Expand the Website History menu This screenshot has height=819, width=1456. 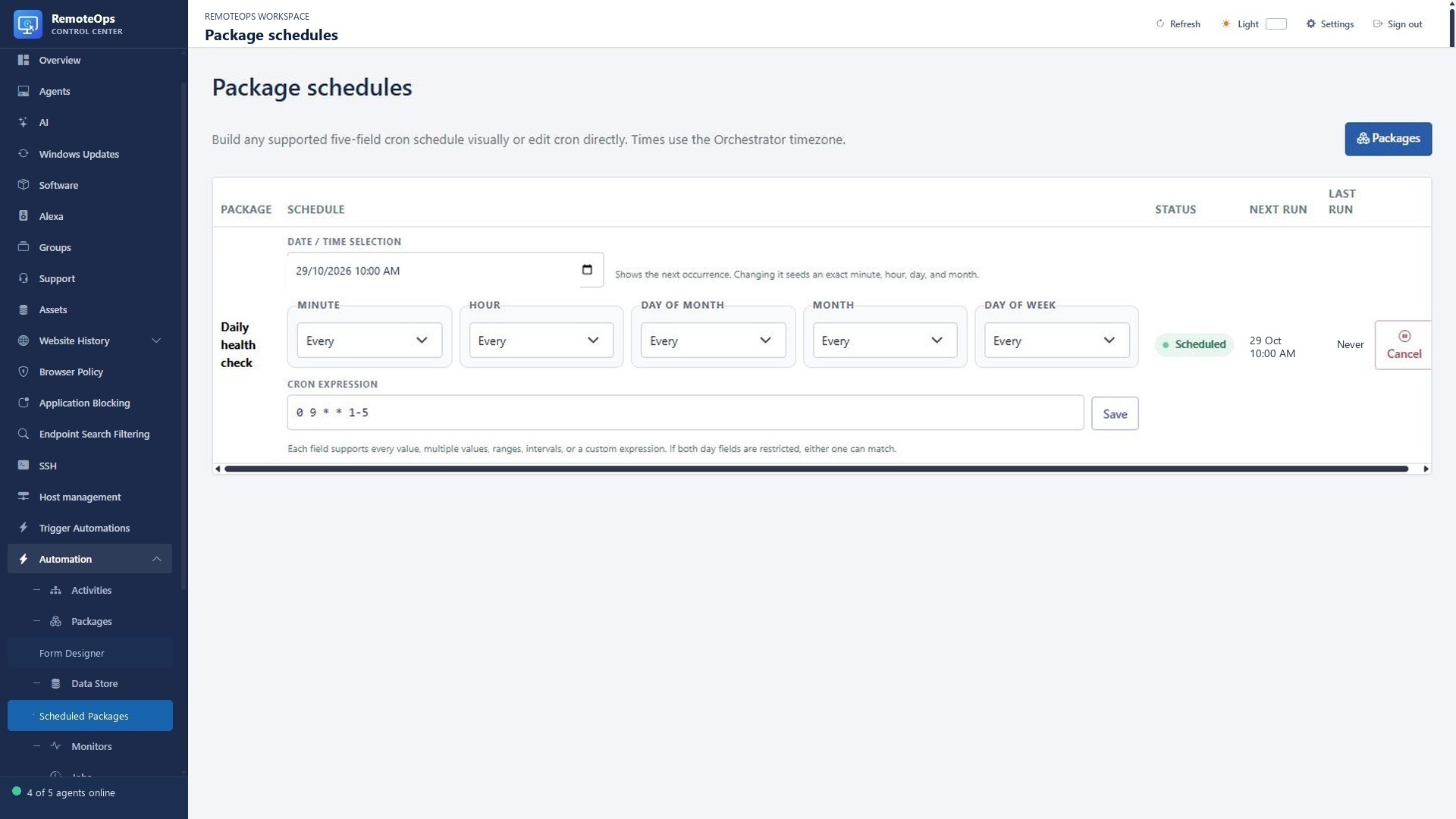90,340
